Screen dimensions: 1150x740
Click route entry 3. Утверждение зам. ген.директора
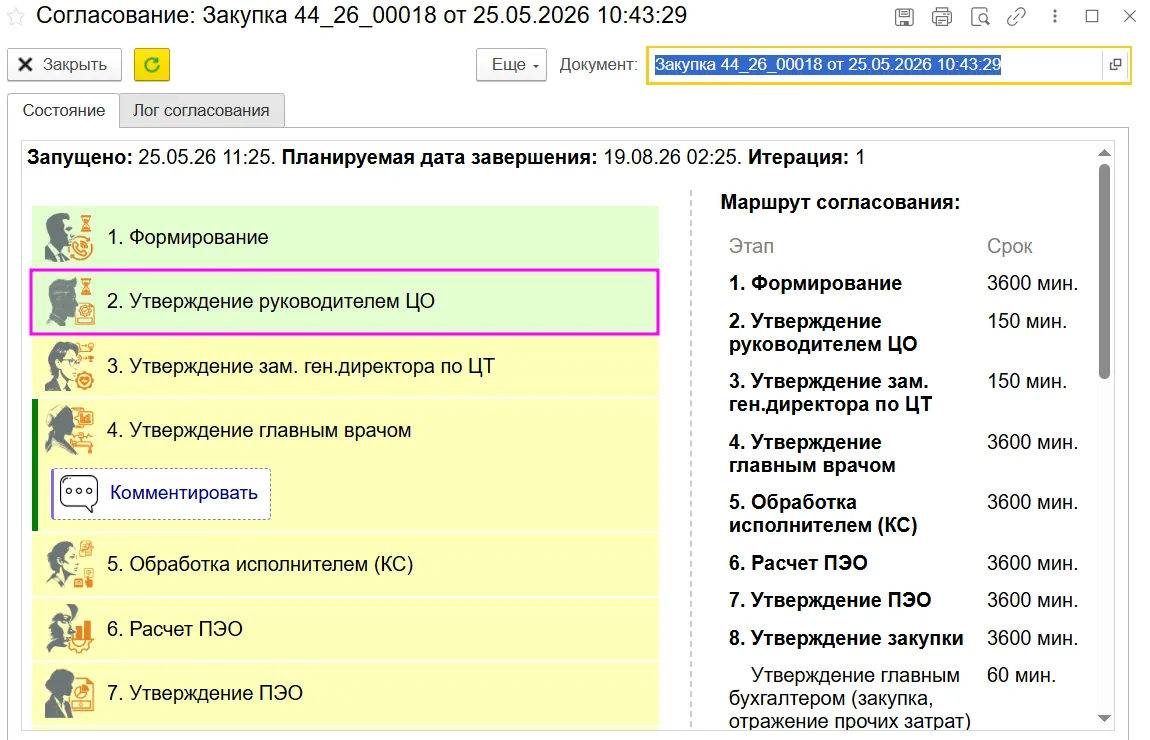pyautogui.click(x=830, y=392)
